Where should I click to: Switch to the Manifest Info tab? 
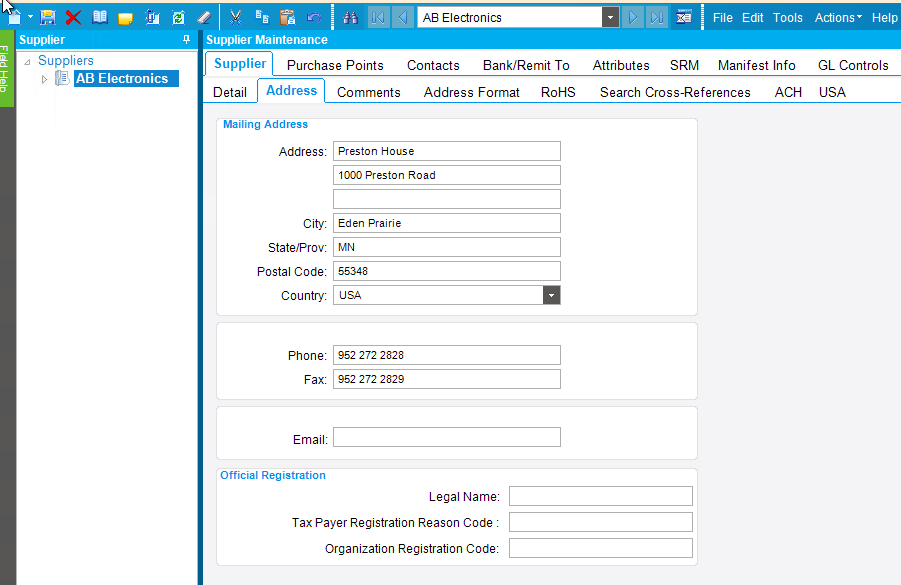(756, 66)
